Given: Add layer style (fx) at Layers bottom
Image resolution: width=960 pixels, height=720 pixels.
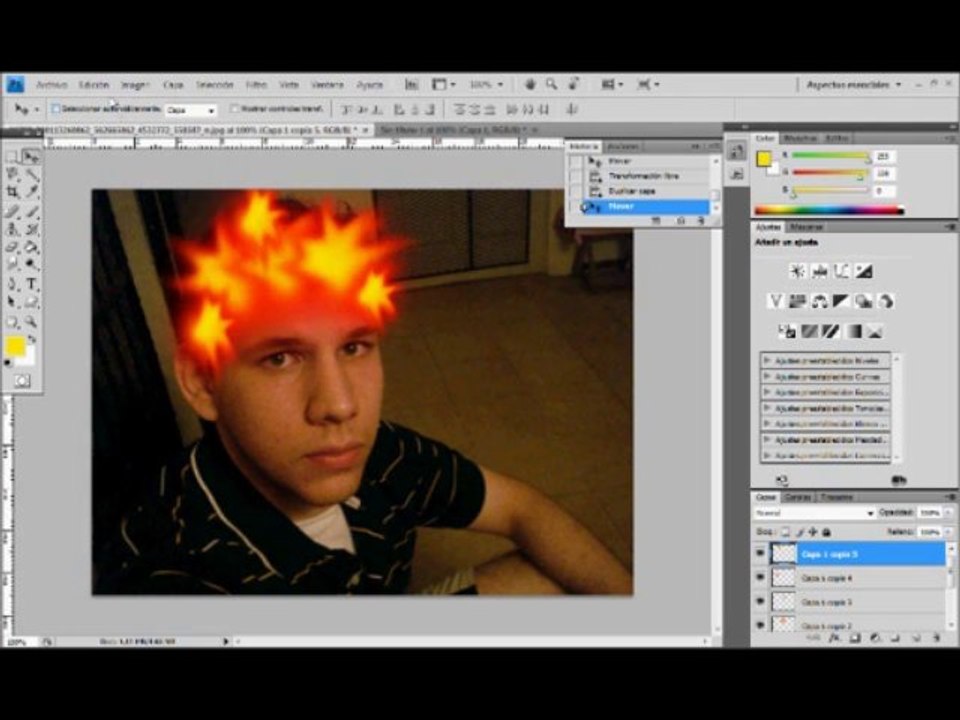Looking at the screenshot, I should point(834,638).
